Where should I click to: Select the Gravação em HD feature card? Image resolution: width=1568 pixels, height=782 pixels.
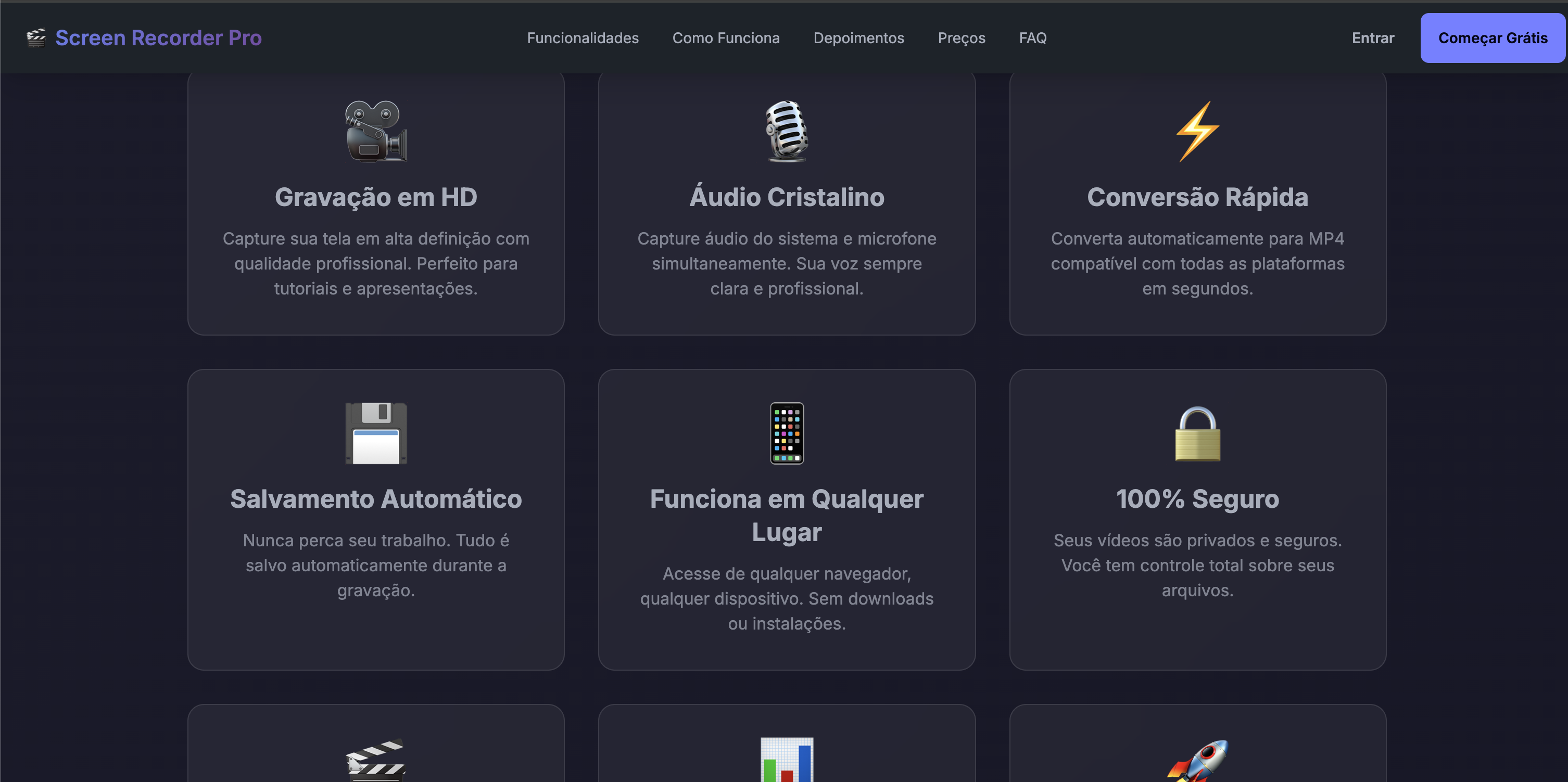point(375,204)
